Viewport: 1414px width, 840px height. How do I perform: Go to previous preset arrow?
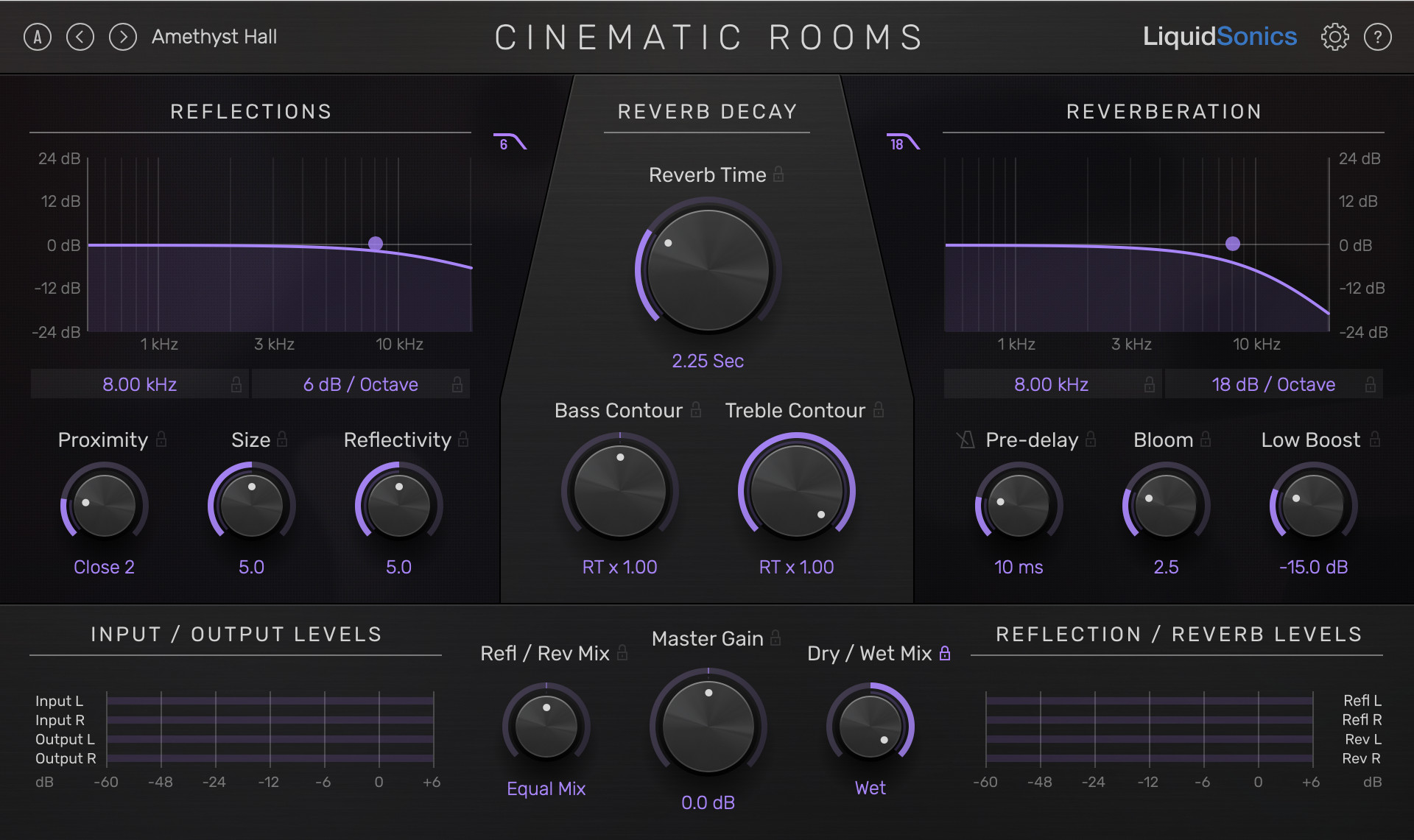click(80, 37)
